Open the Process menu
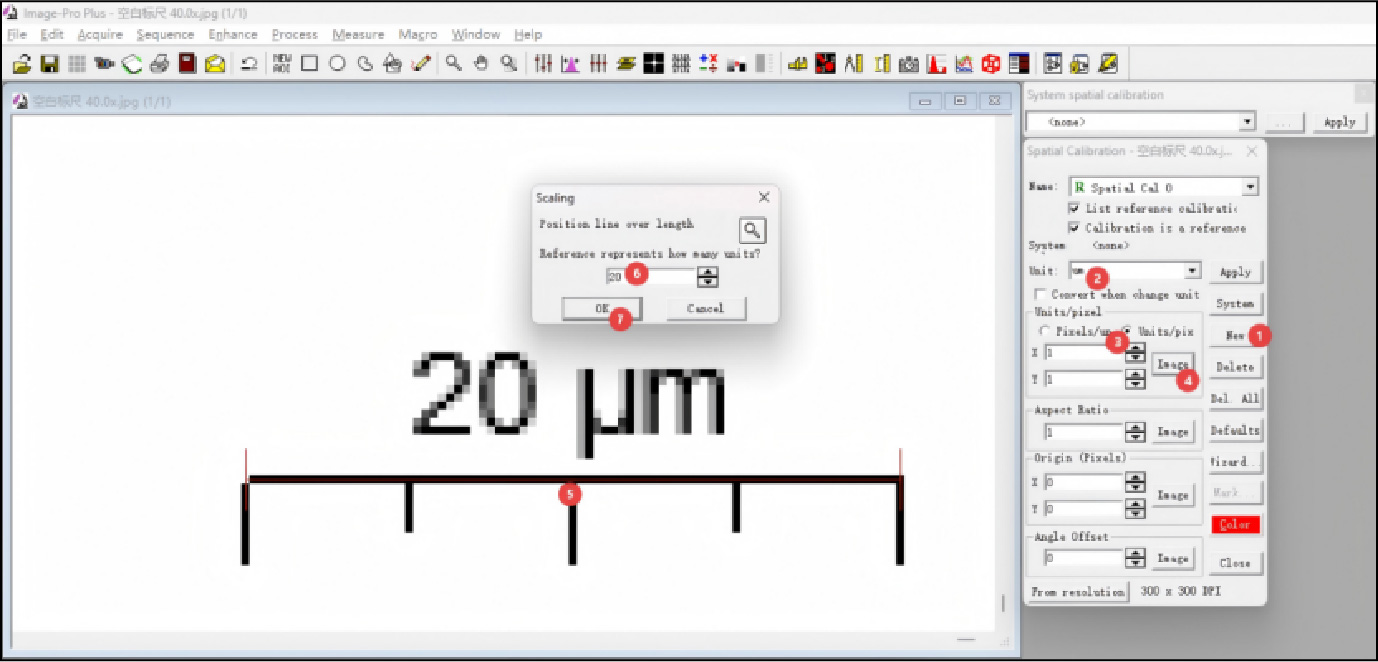The height and width of the screenshot is (662, 1378). point(294,34)
